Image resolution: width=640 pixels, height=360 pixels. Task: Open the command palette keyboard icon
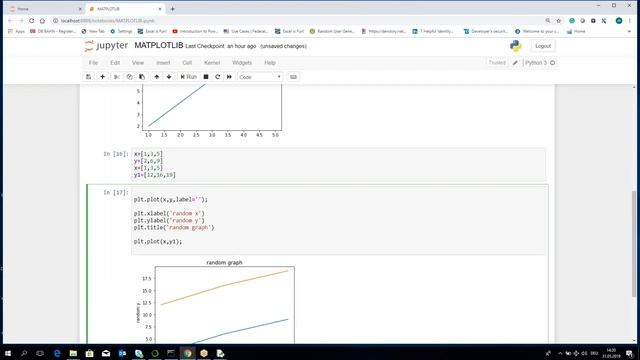293,77
